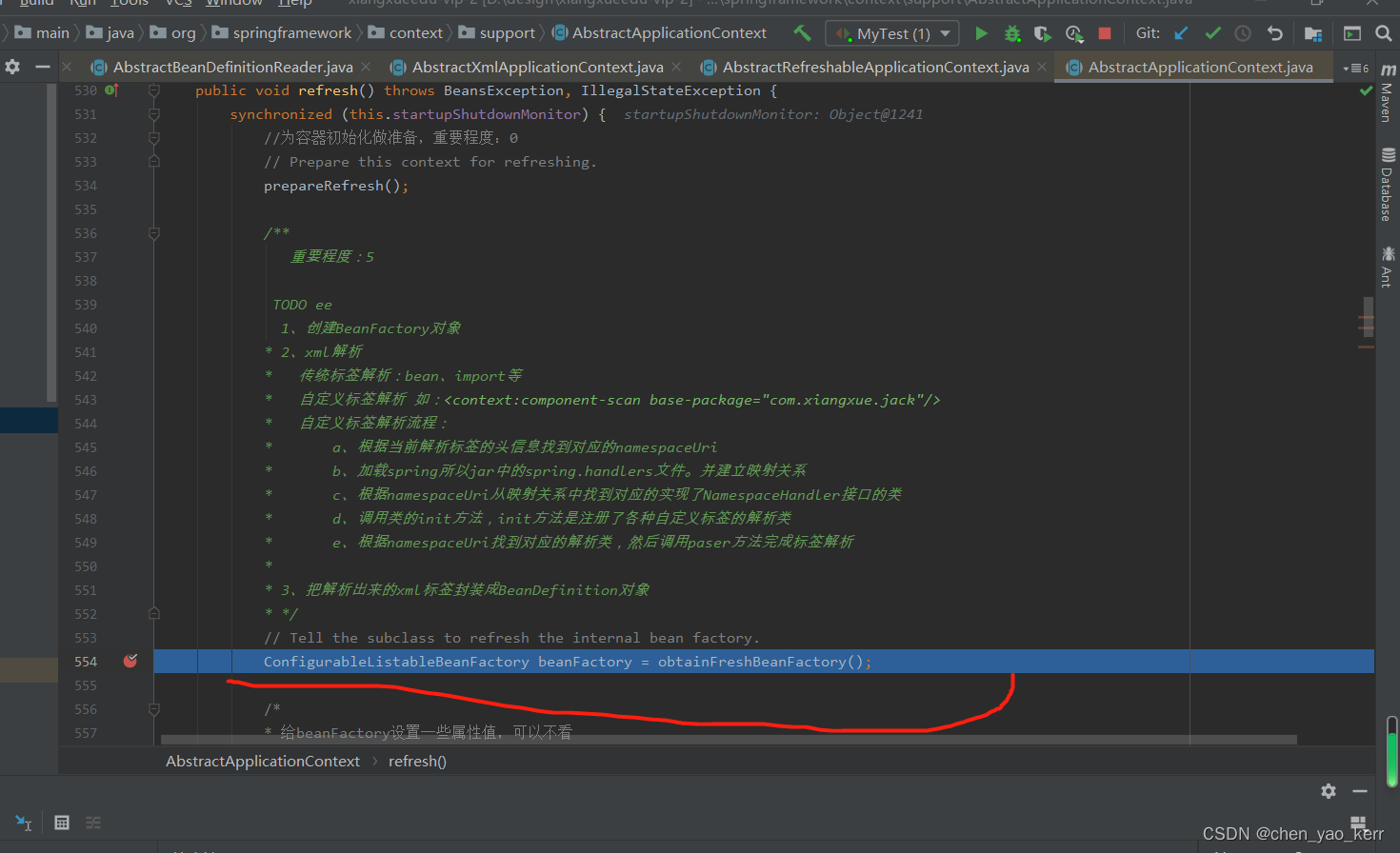Hide project panel with minus icon
The image size is (1400, 853).
coord(42,67)
